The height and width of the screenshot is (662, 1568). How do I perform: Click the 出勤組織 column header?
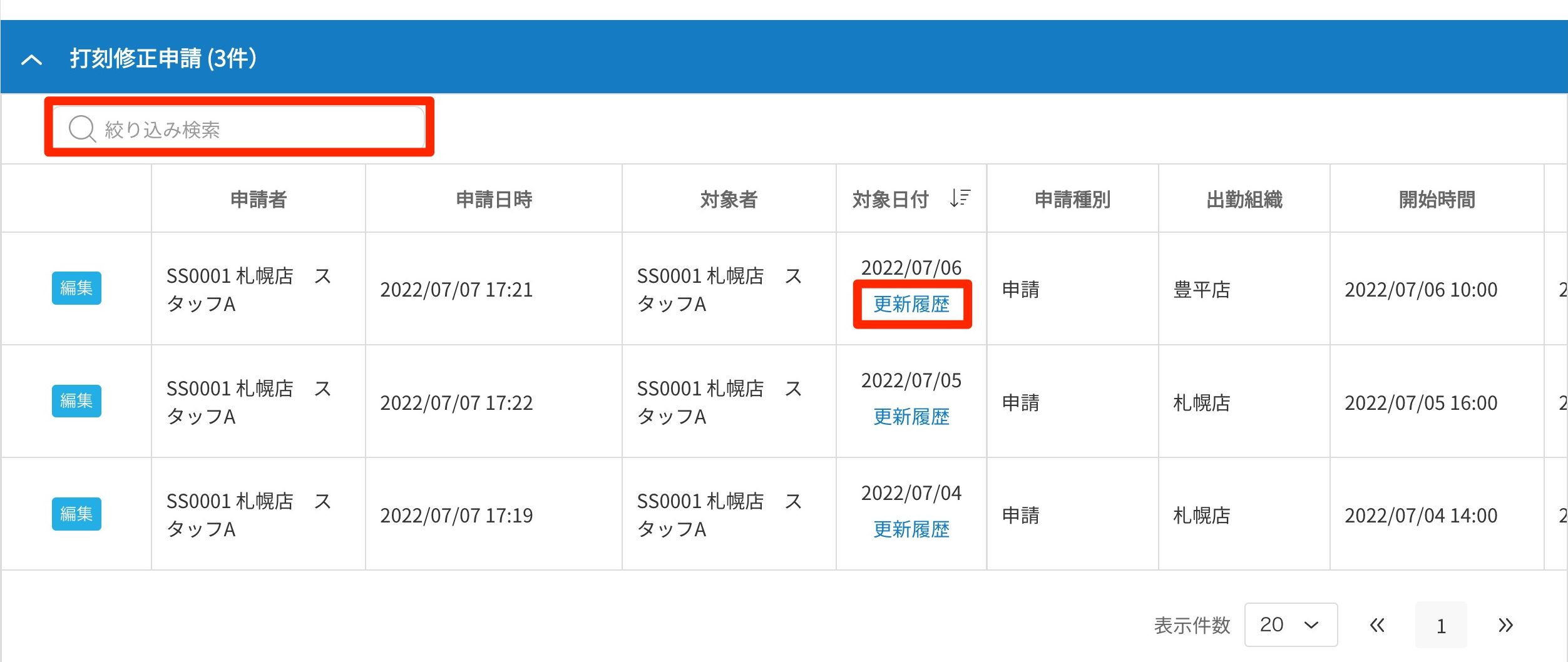1244,199
